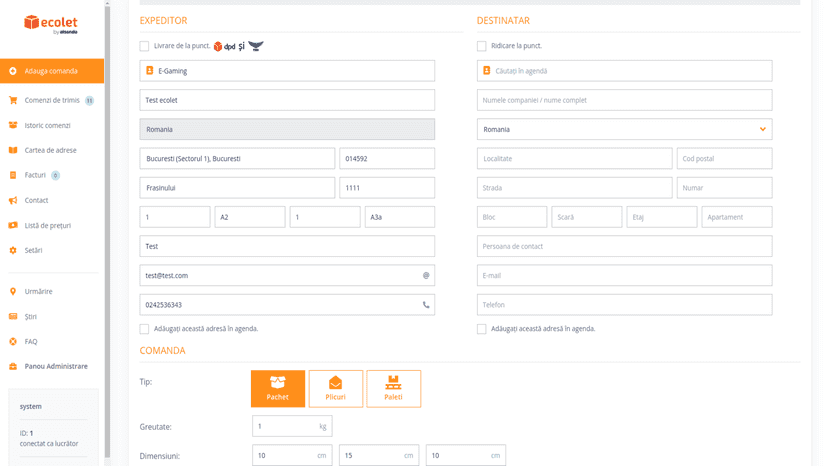Open Listă de prețuri page
Image resolution: width=828 pixels, height=466 pixels.
click(48, 225)
